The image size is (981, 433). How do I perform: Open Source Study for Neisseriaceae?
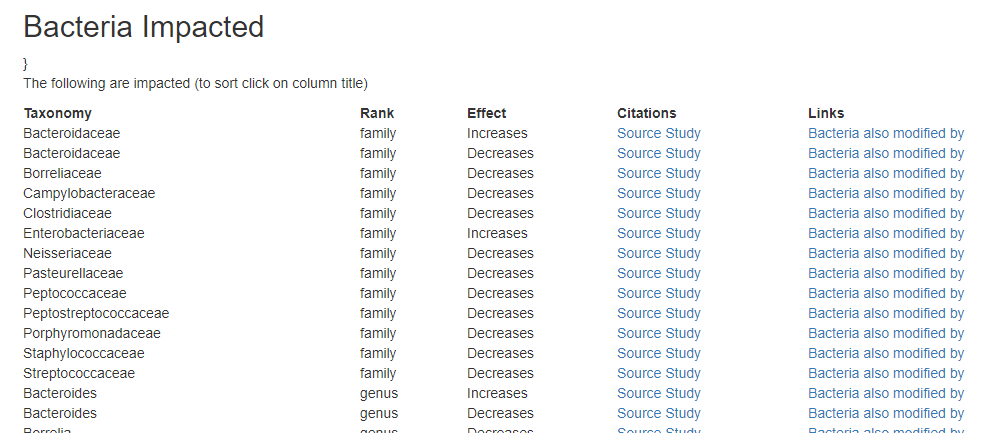(x=658, y=253)
